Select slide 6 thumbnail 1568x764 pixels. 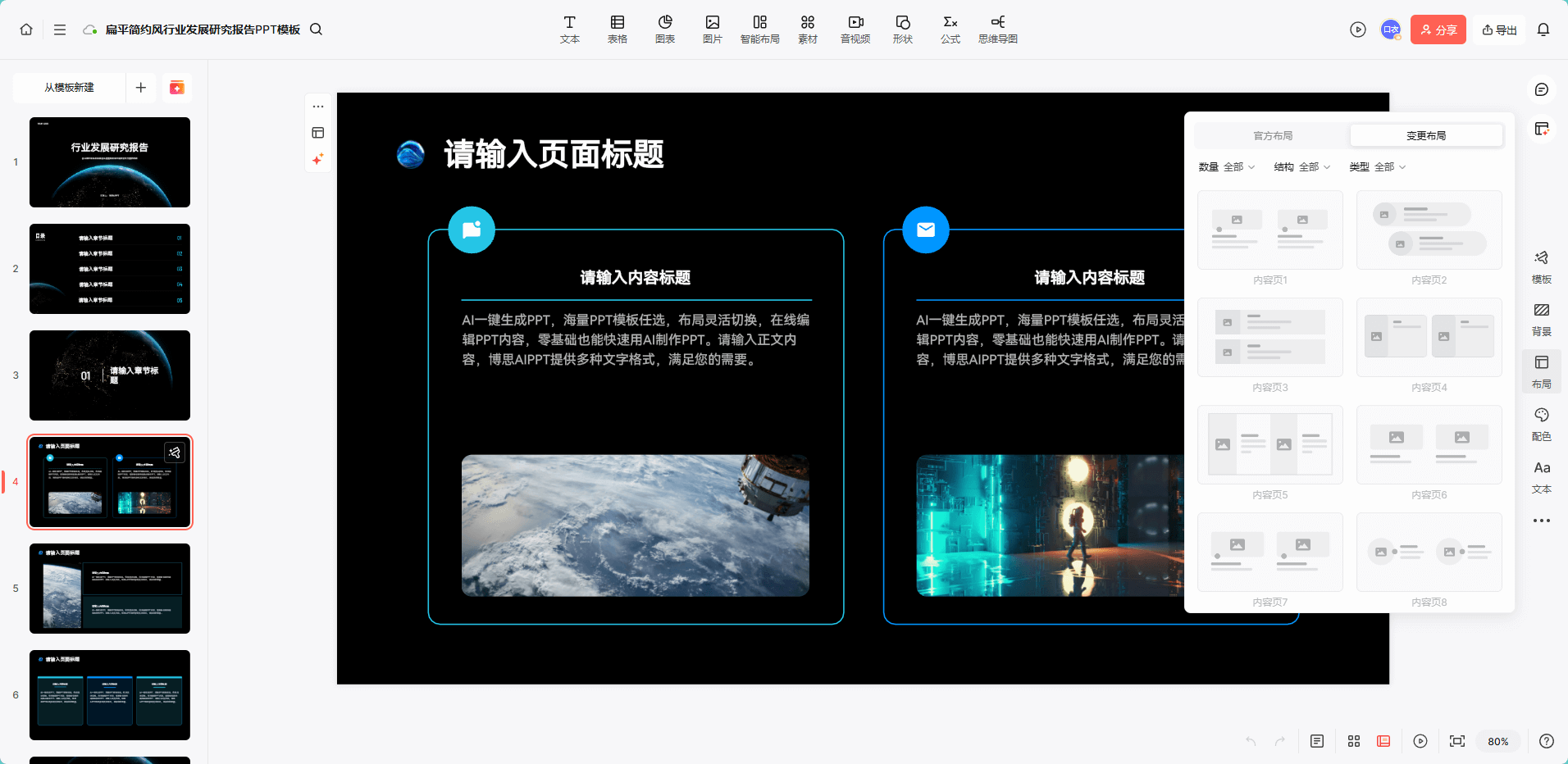[110, 695]
